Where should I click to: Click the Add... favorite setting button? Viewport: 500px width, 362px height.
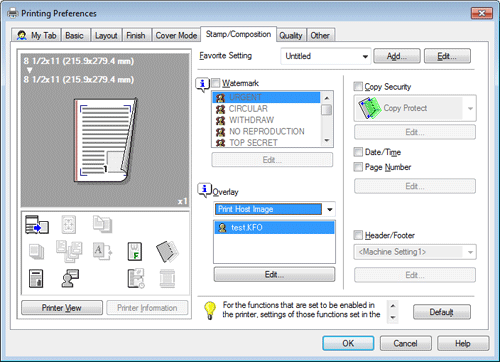(397, 56)
